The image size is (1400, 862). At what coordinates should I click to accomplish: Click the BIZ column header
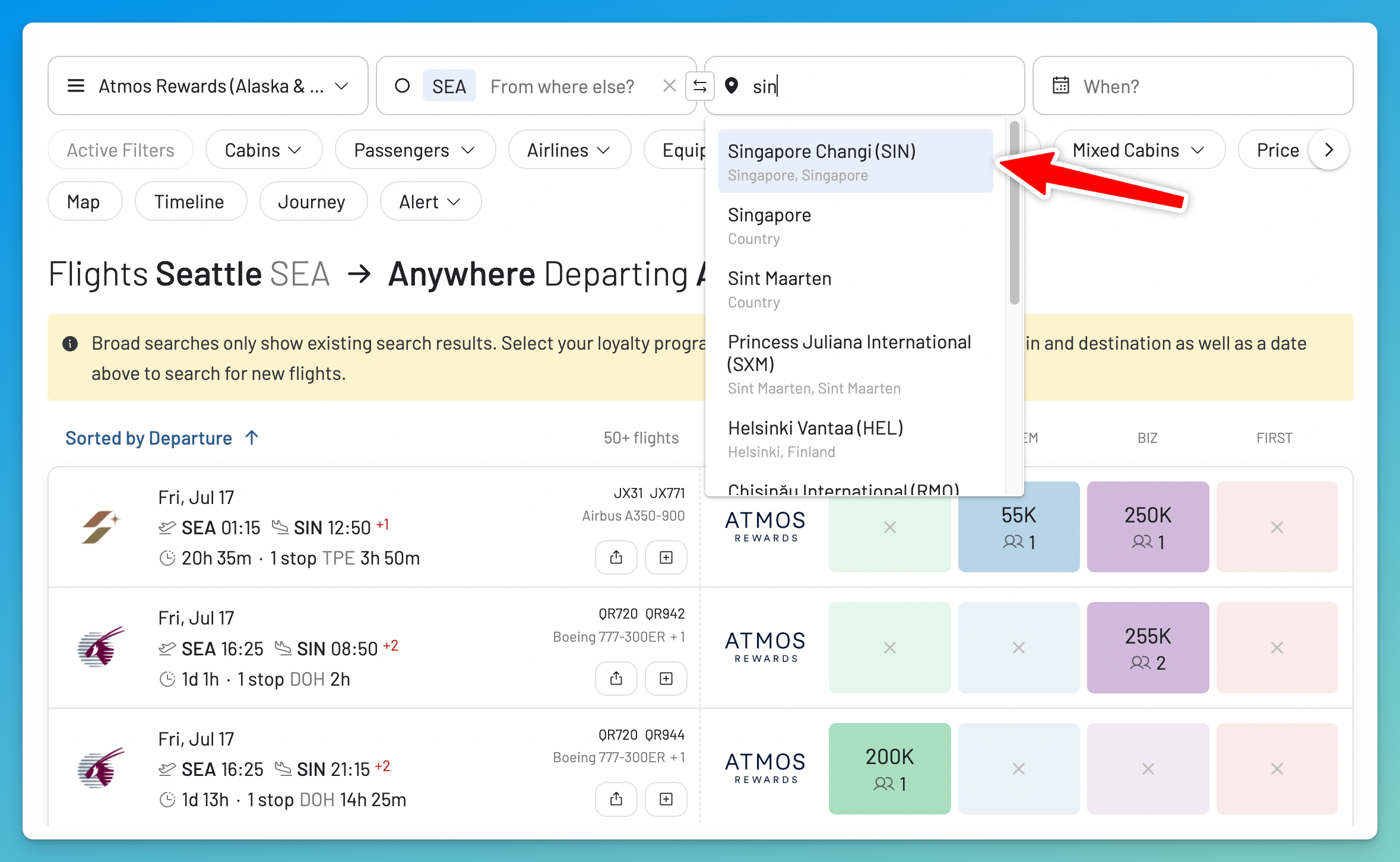[x=1147, y=438]
